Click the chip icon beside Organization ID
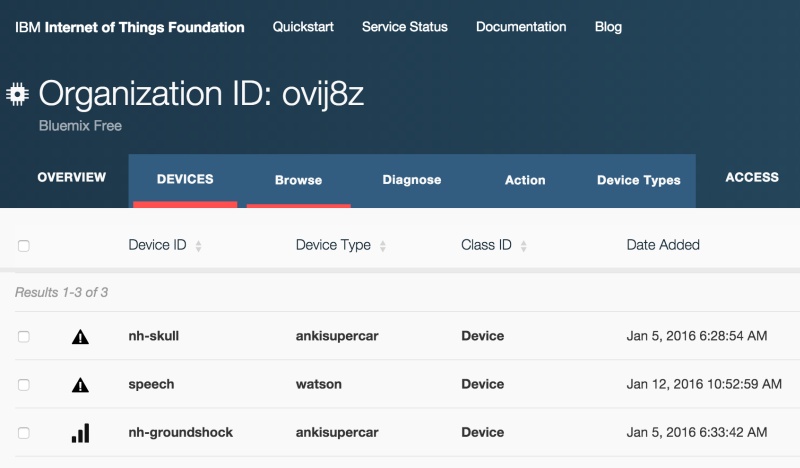Viewport: 800px width, 468px height. [17, 95]
